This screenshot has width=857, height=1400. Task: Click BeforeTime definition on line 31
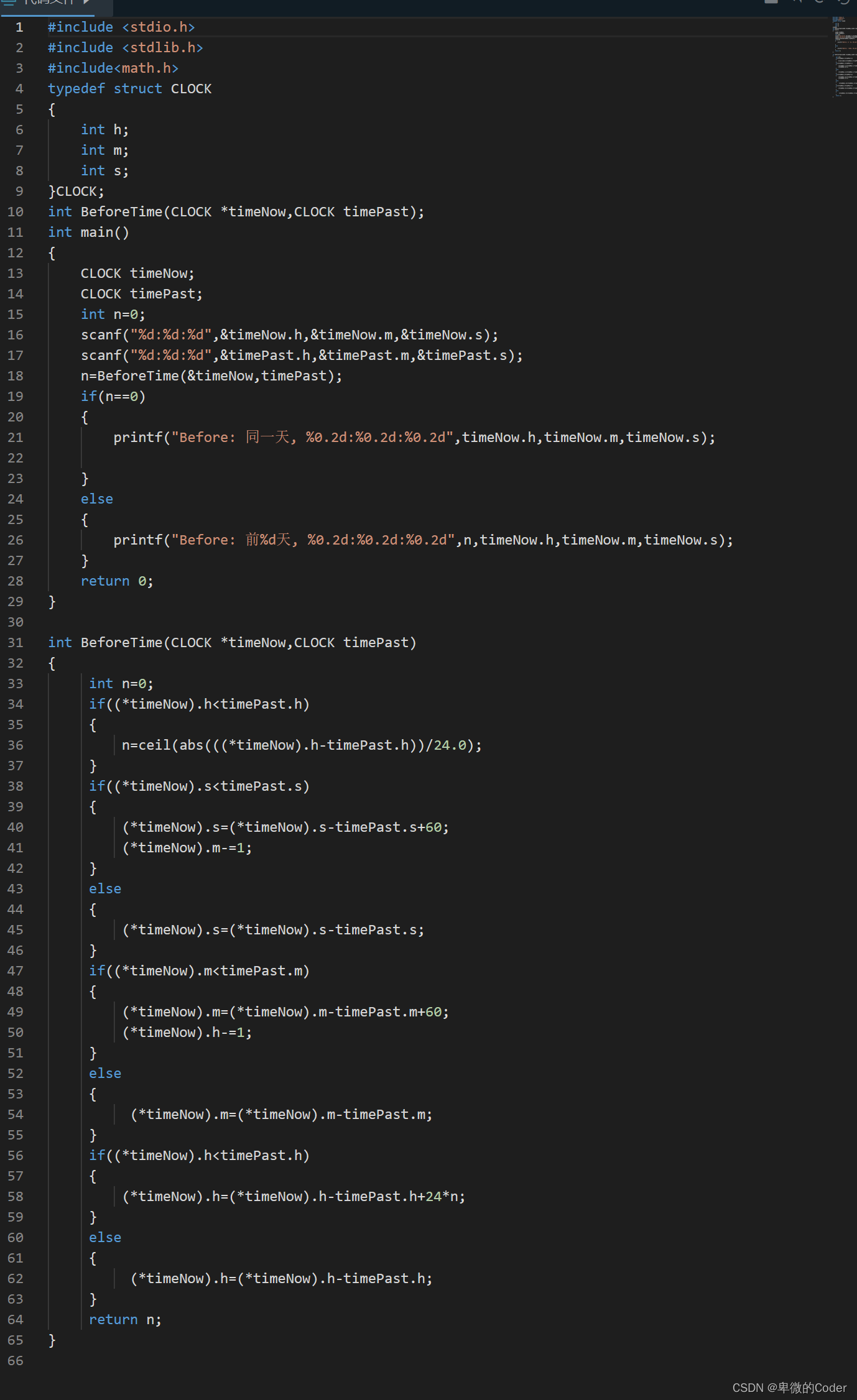pyautogui.click(x=232, y=643)
